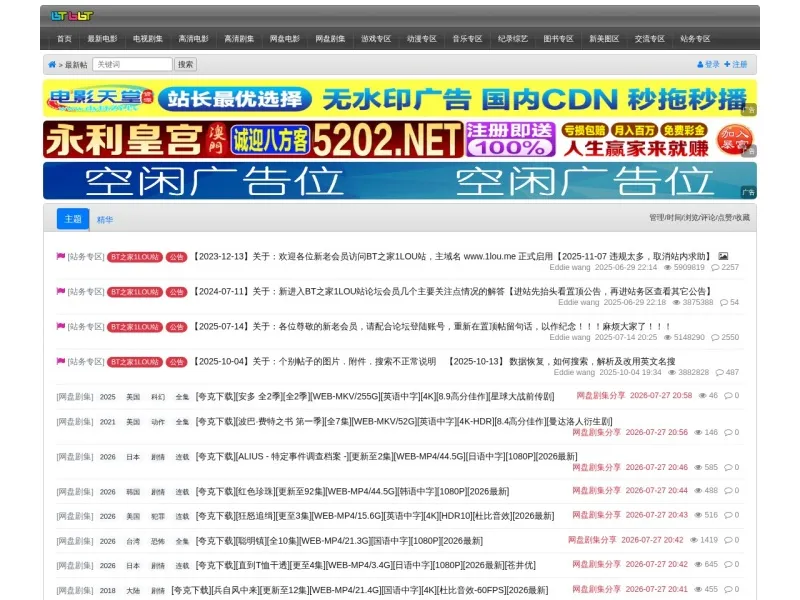The width and height of the screenshot is (800, 600).
Task: Click the eye views icon beside 3875388
Action: 676,303
